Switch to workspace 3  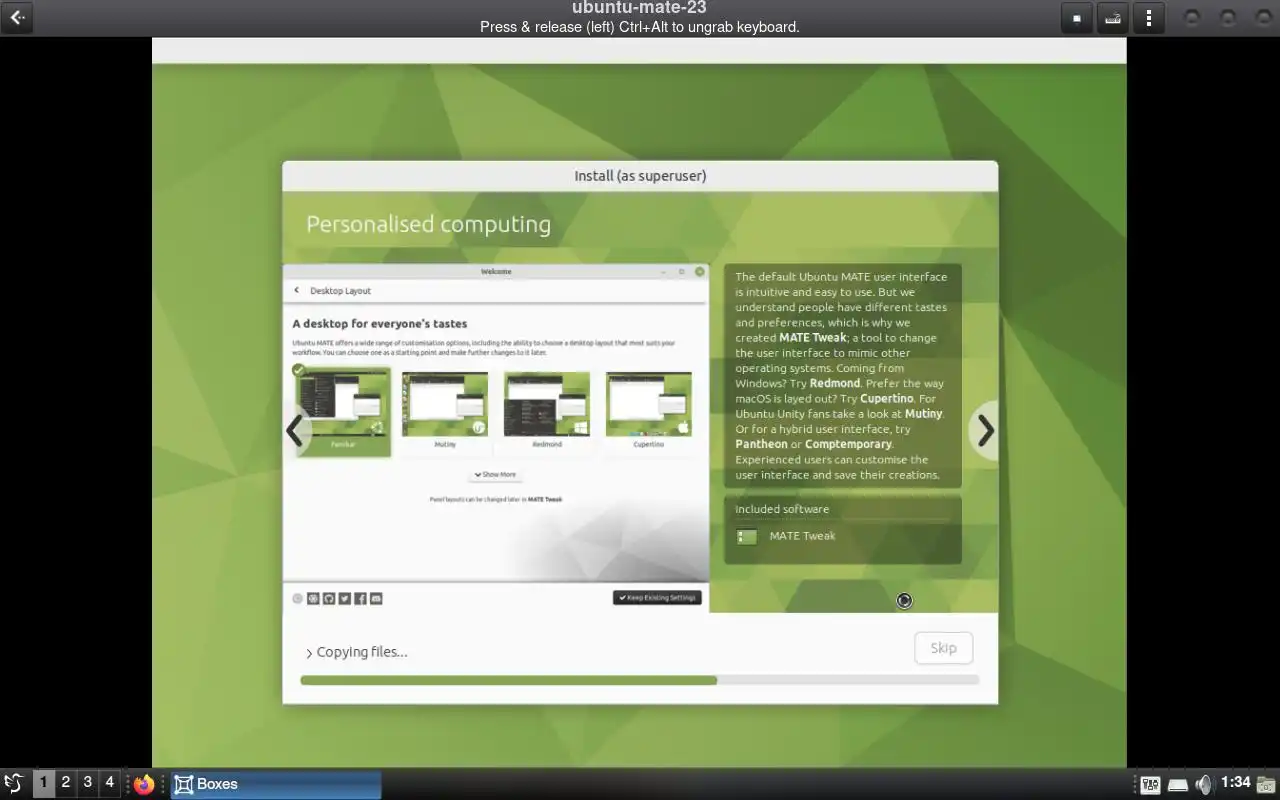pyautogui.click(x=88, y=783)
